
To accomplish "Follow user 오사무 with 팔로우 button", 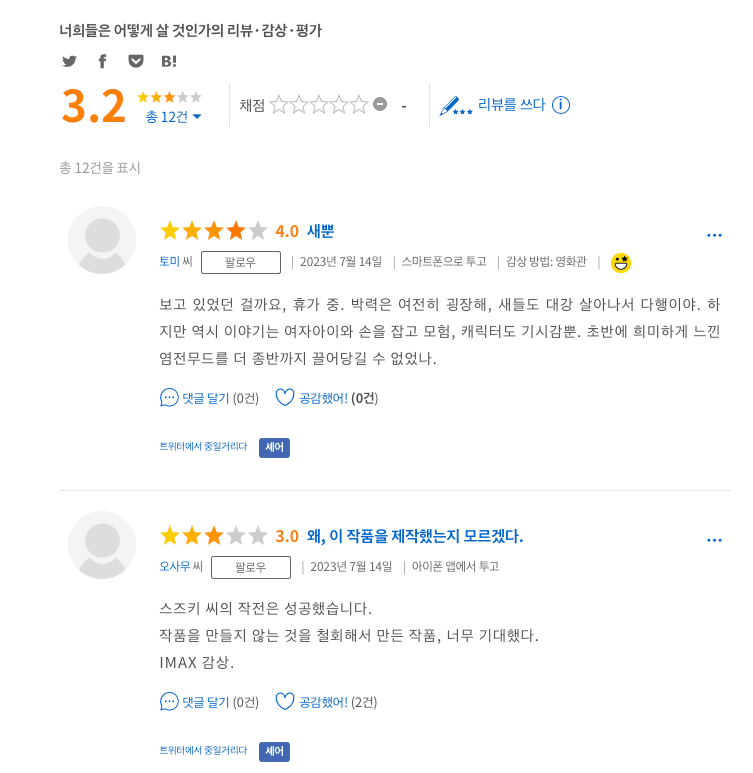I will point(251,567).
